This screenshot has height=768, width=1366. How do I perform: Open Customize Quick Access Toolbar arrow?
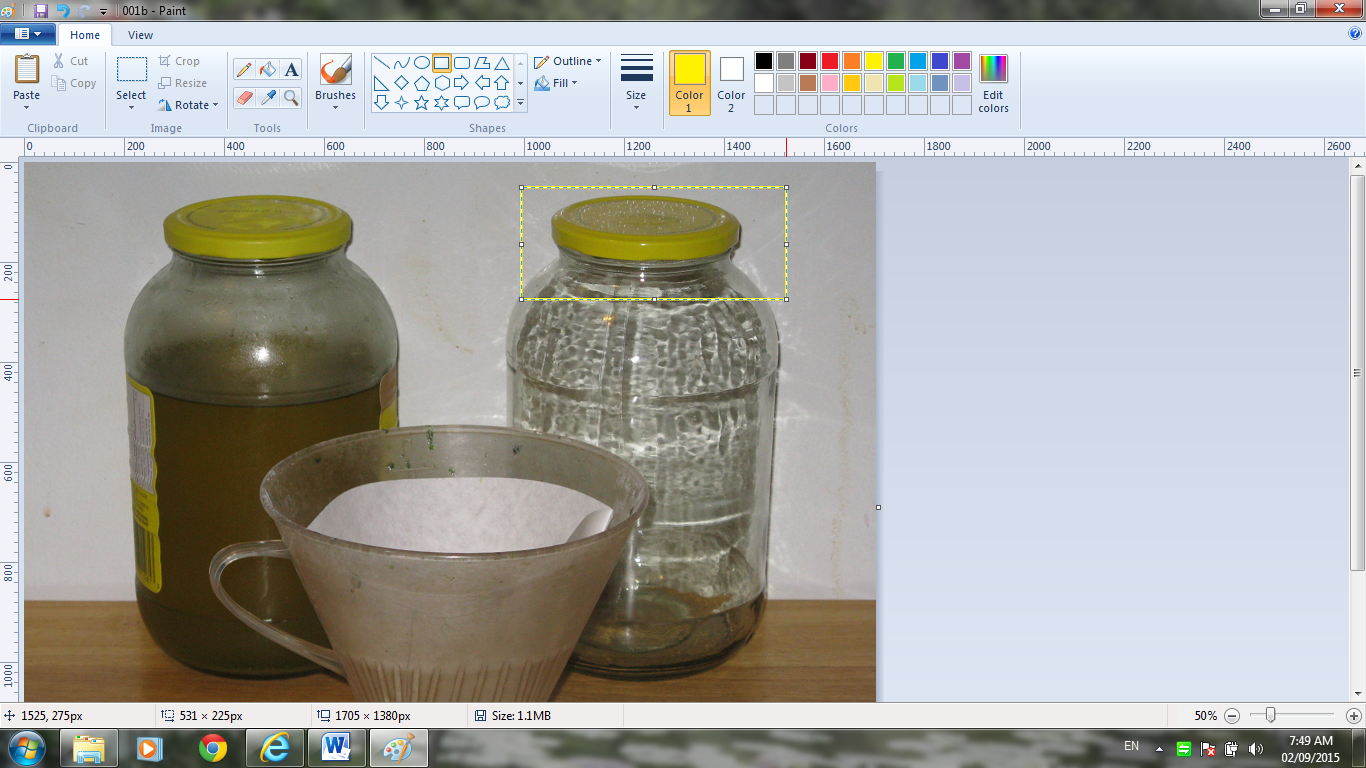(103, 11)
